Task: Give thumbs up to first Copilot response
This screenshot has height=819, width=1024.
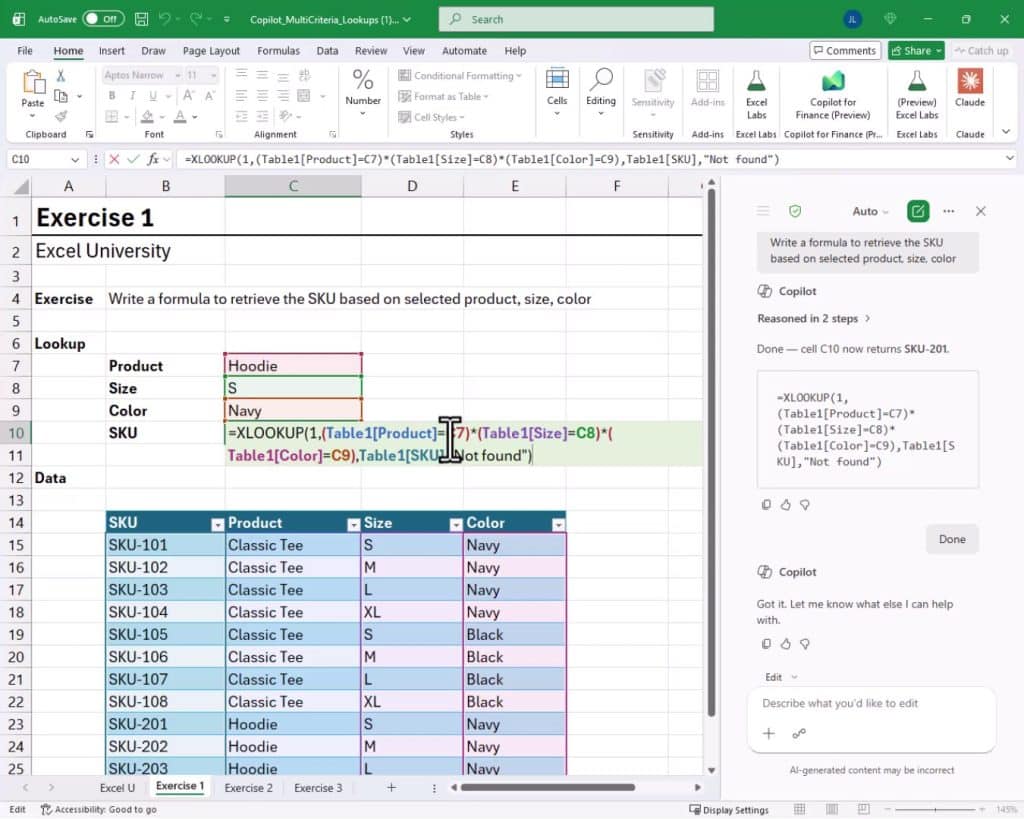Action: point(786,504)
